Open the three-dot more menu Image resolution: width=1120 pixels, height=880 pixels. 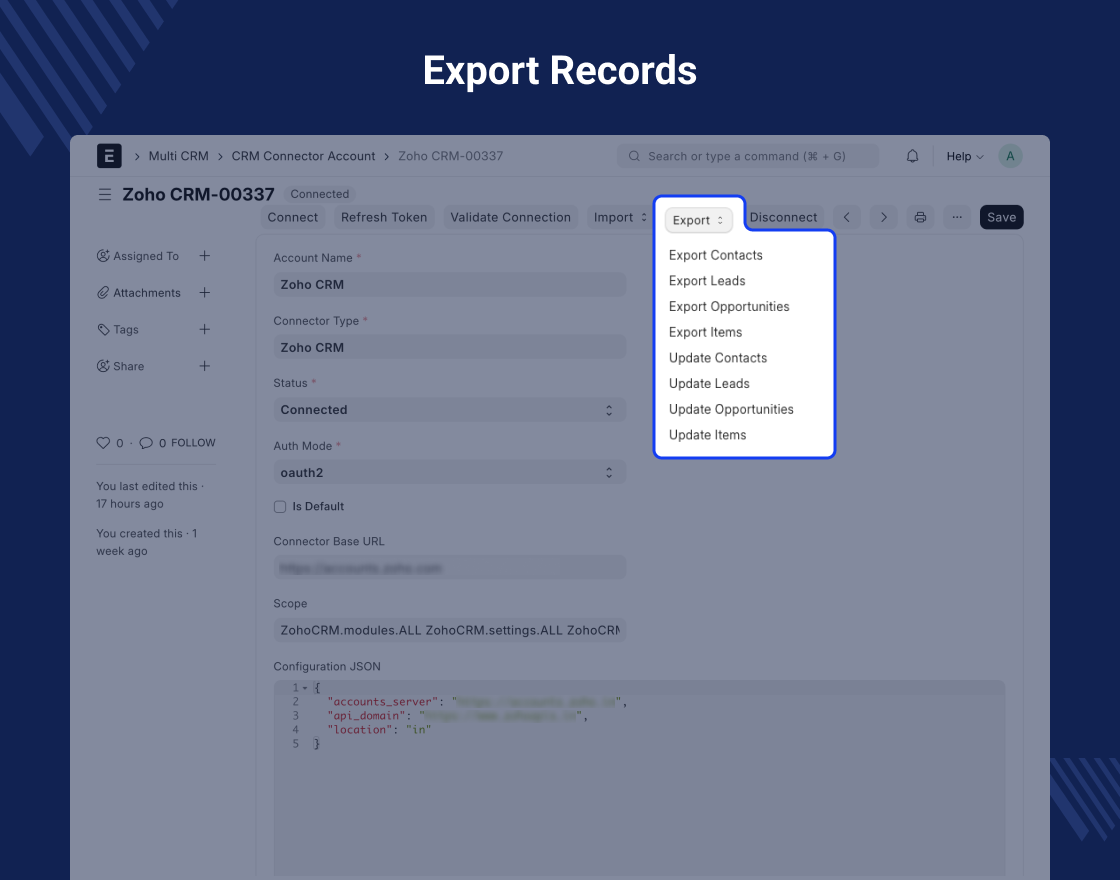[957, 217]
